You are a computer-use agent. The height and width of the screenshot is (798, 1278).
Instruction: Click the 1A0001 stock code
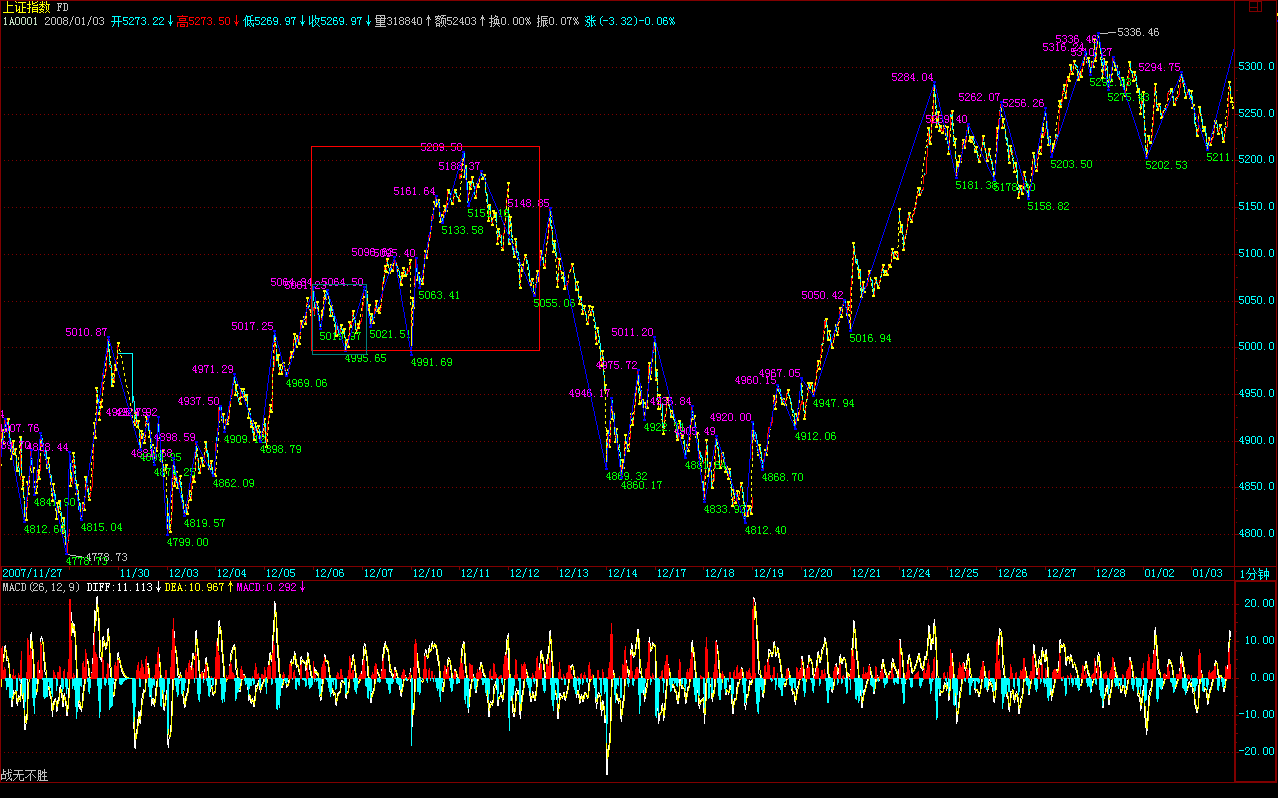(x=19, y=21)
